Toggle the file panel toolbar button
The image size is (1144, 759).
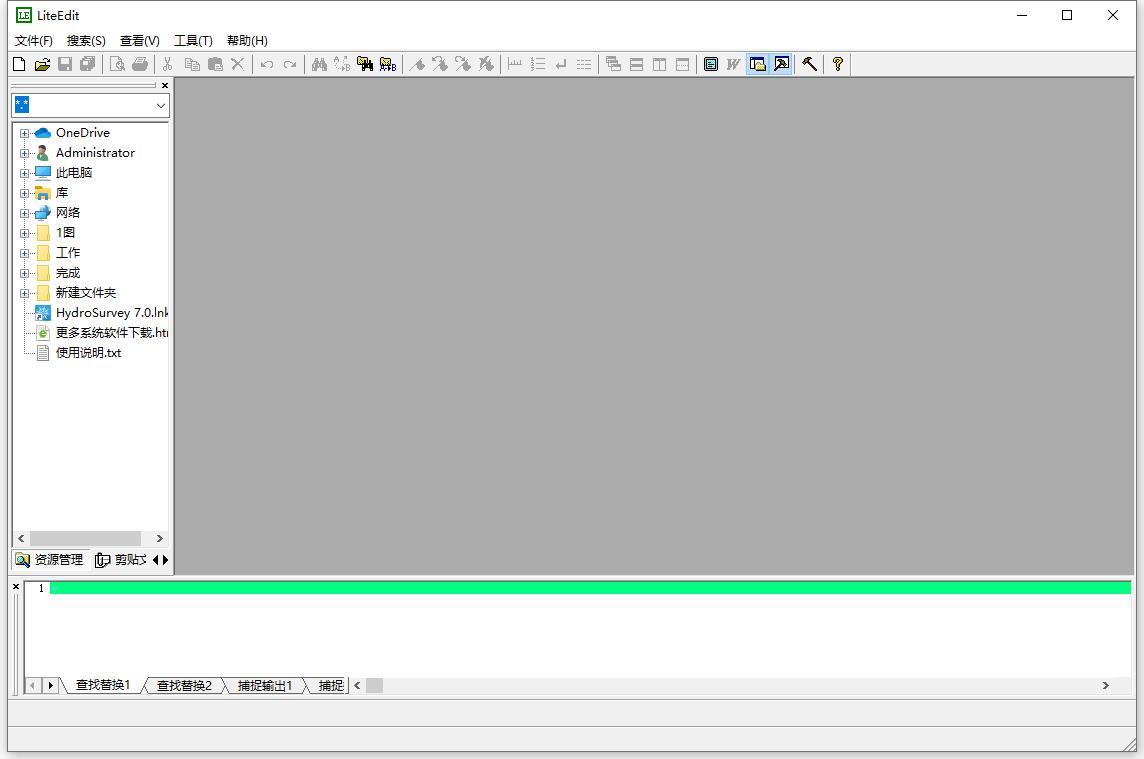point(758,64)
